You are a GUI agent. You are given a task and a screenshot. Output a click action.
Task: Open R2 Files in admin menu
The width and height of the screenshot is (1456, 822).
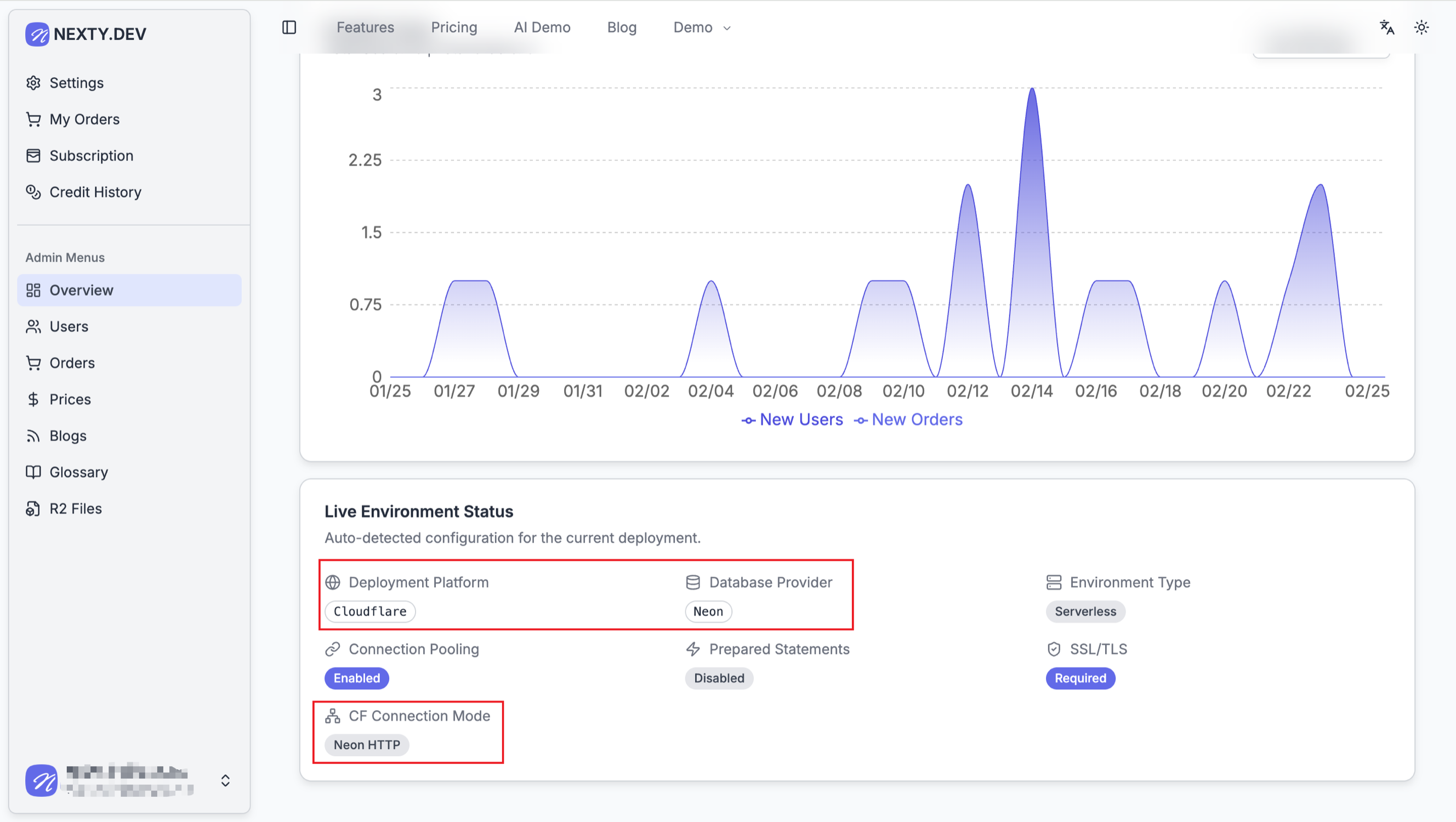75,508
